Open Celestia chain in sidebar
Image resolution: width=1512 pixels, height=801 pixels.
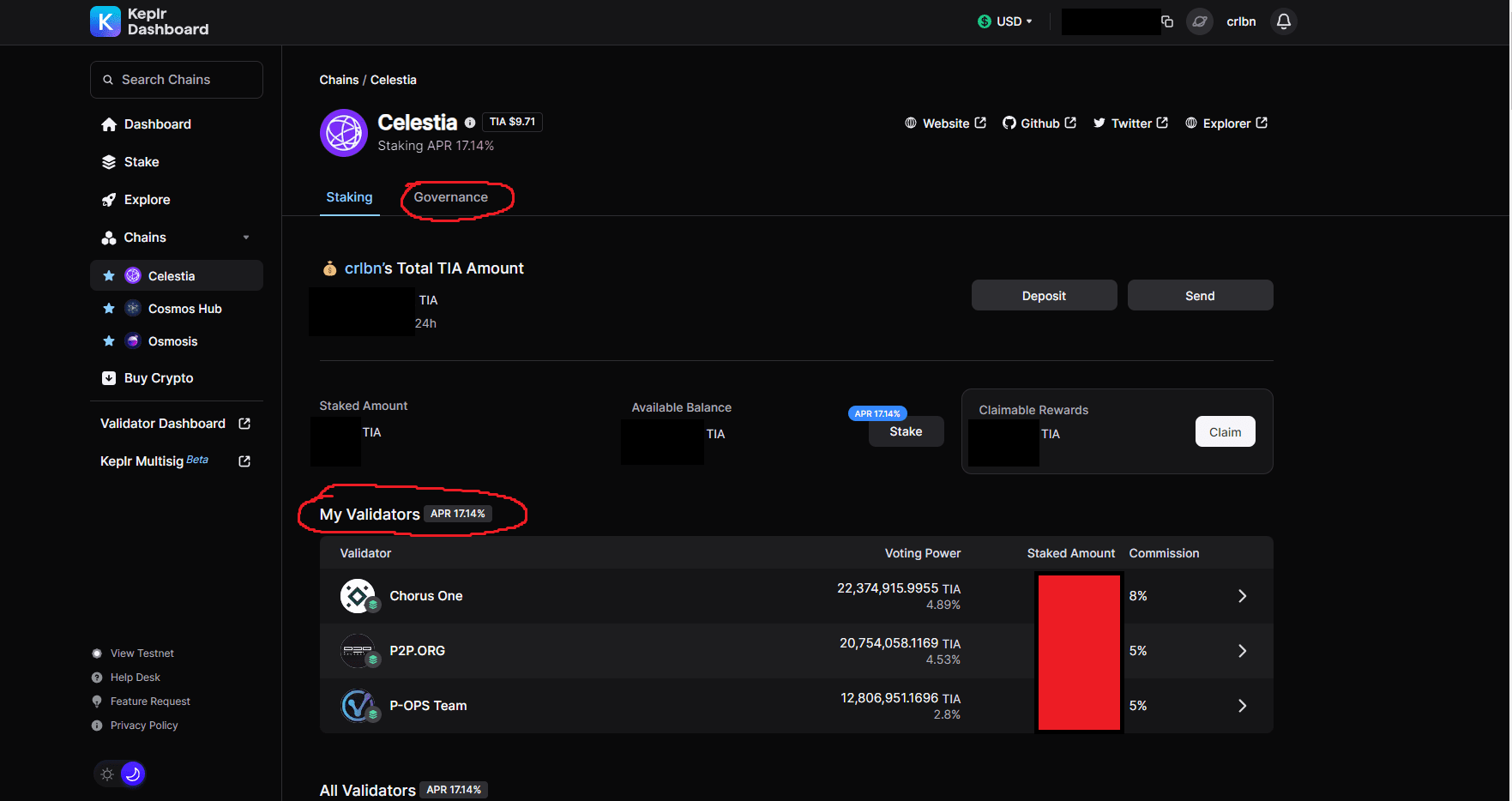pyautogui.click(x=177, y=276)
